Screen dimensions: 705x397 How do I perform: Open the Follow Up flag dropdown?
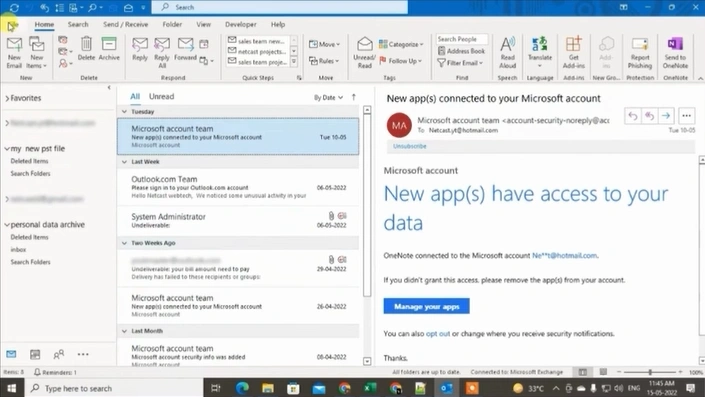click(401, 61)
